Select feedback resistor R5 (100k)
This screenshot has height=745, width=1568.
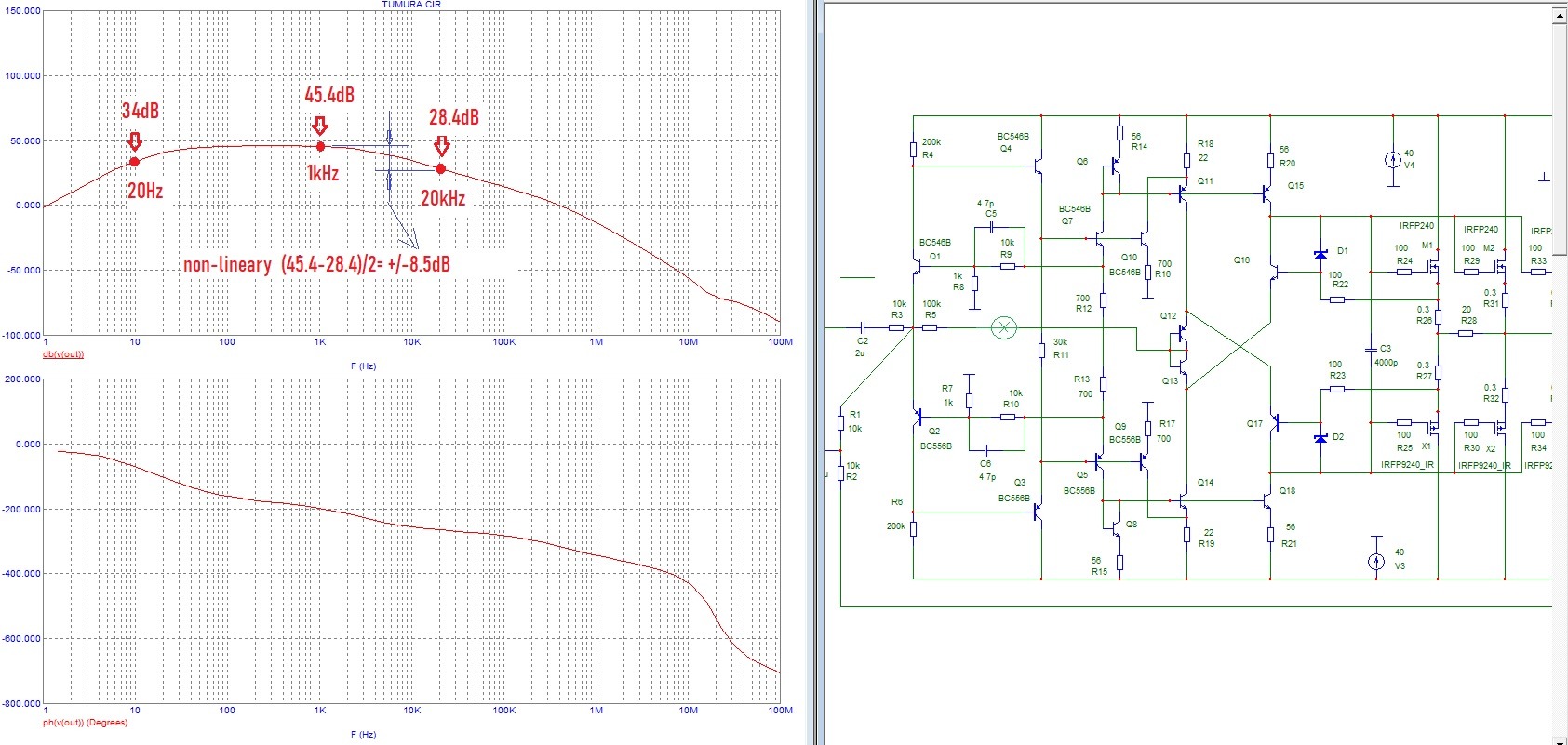coord(930,327)
